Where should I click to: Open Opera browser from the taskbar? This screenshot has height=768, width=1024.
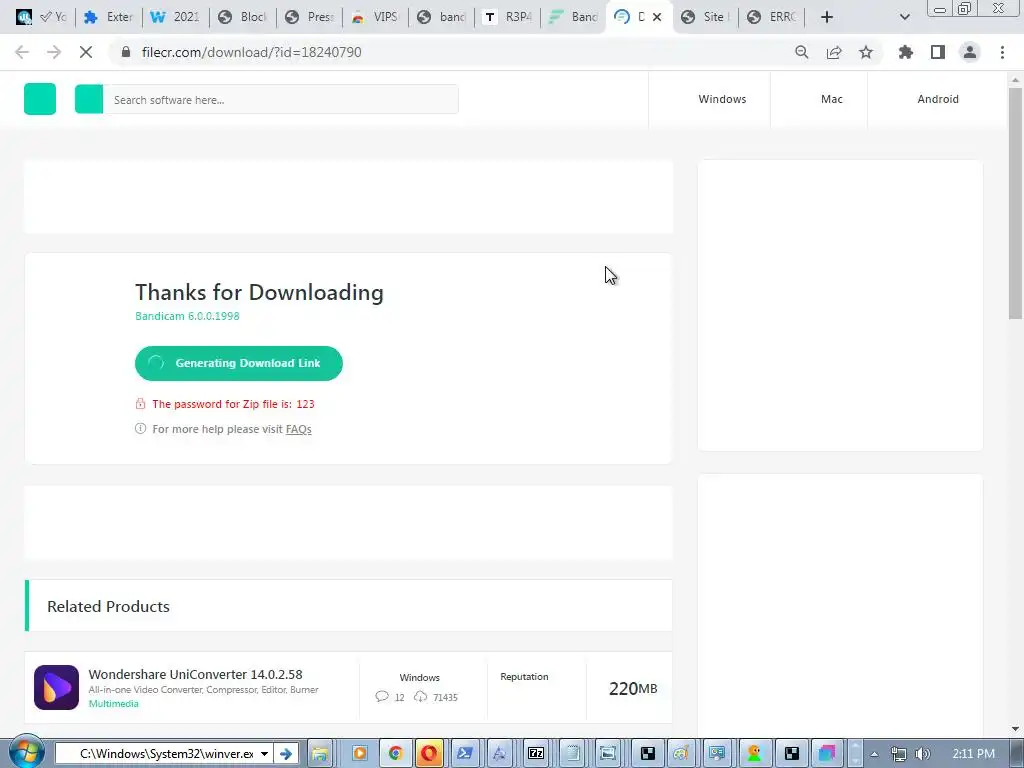(x=429, y=754)
